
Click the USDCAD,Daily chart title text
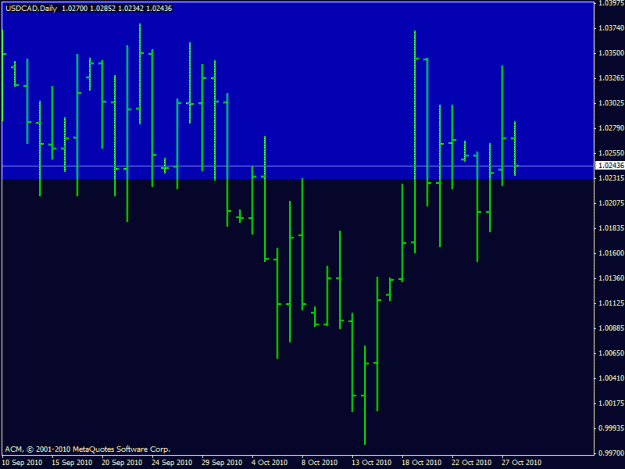pyautogui.click(x=31, y=8)
